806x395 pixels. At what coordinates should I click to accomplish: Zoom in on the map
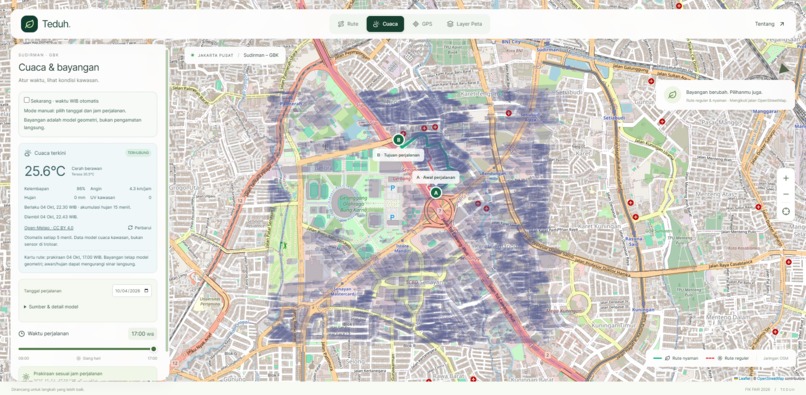[785, 178]
